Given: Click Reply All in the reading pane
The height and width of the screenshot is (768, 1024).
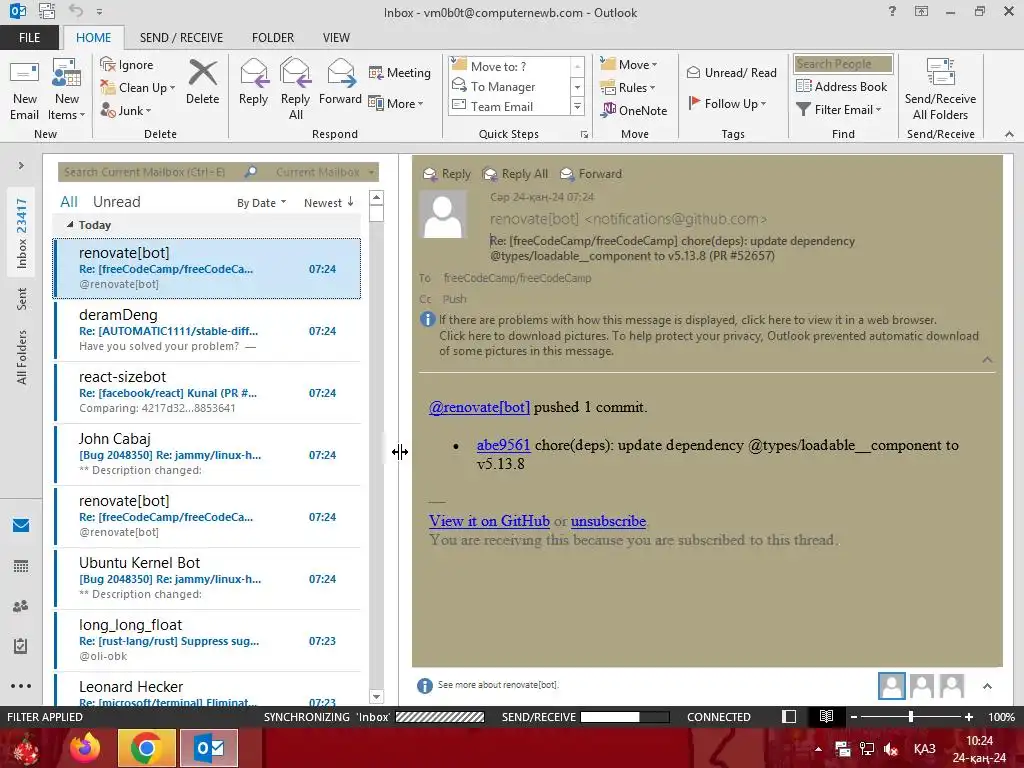Looking at the screenshot, I should pos(515,174).
